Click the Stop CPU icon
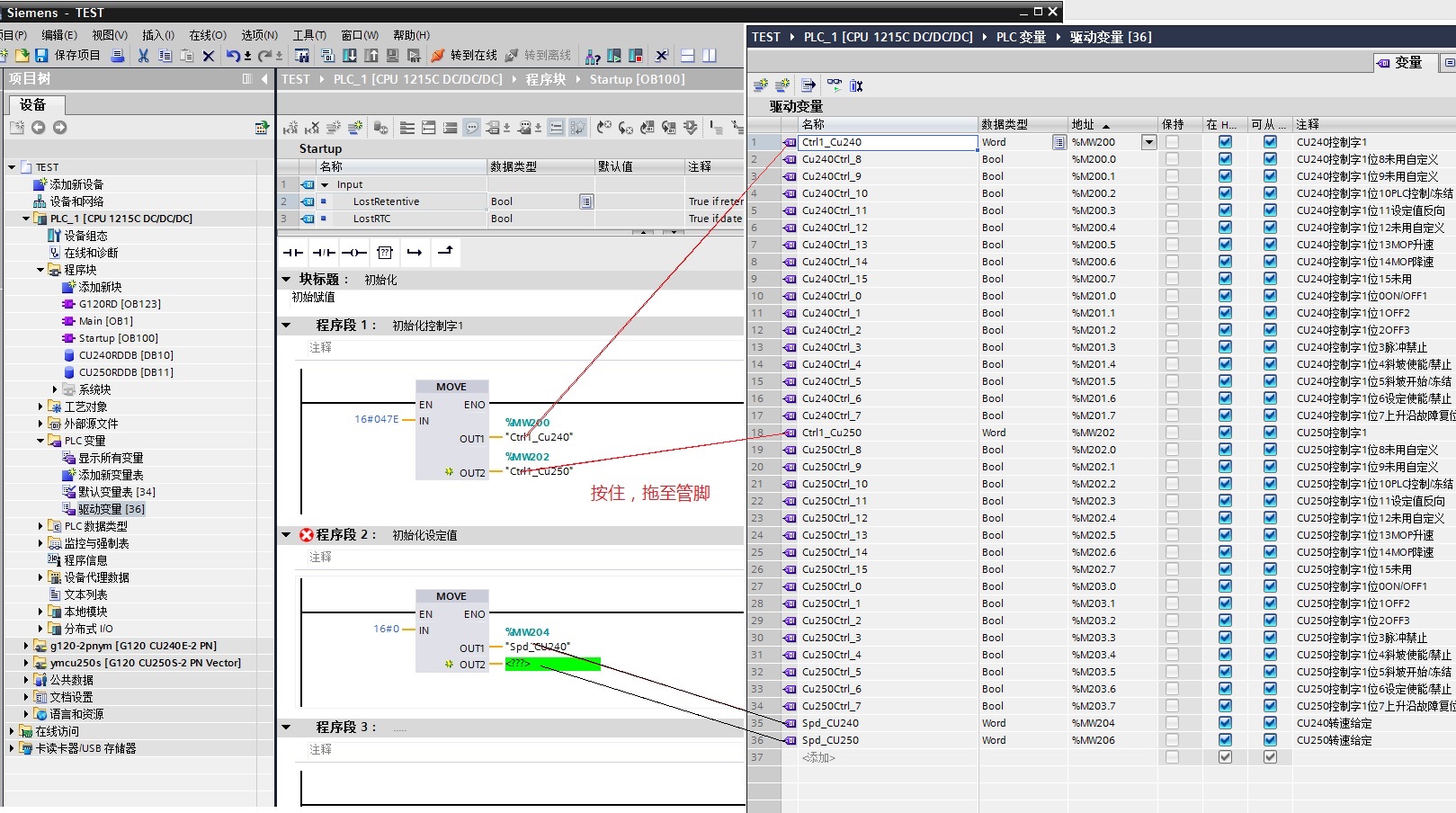 coord(636,56)
